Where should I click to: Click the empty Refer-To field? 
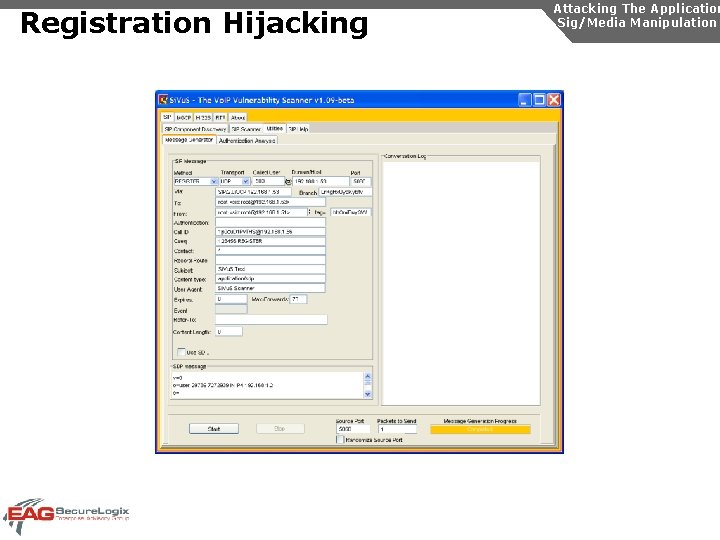(x=271, y=320)
